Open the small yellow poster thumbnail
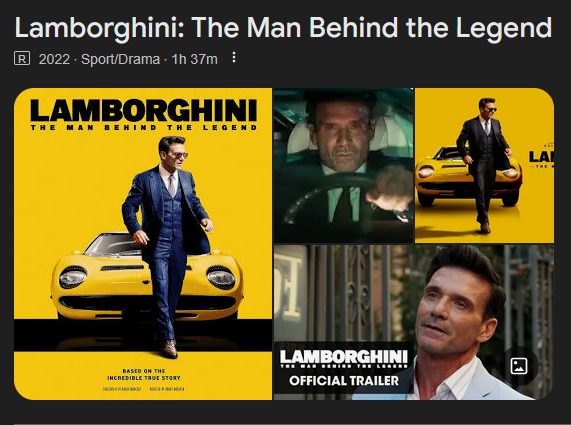Viewport: 571px width, 425px height. coord(484,165)
